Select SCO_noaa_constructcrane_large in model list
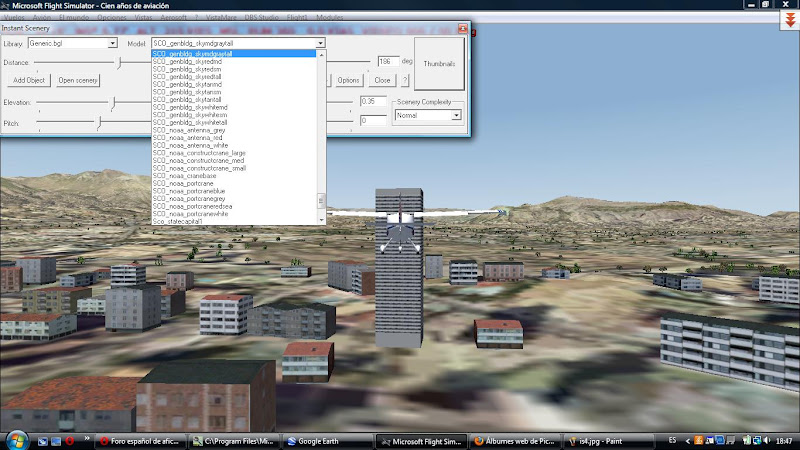This screenshot has width=800, height=450. pyautogui.click(x=234, y=153)
